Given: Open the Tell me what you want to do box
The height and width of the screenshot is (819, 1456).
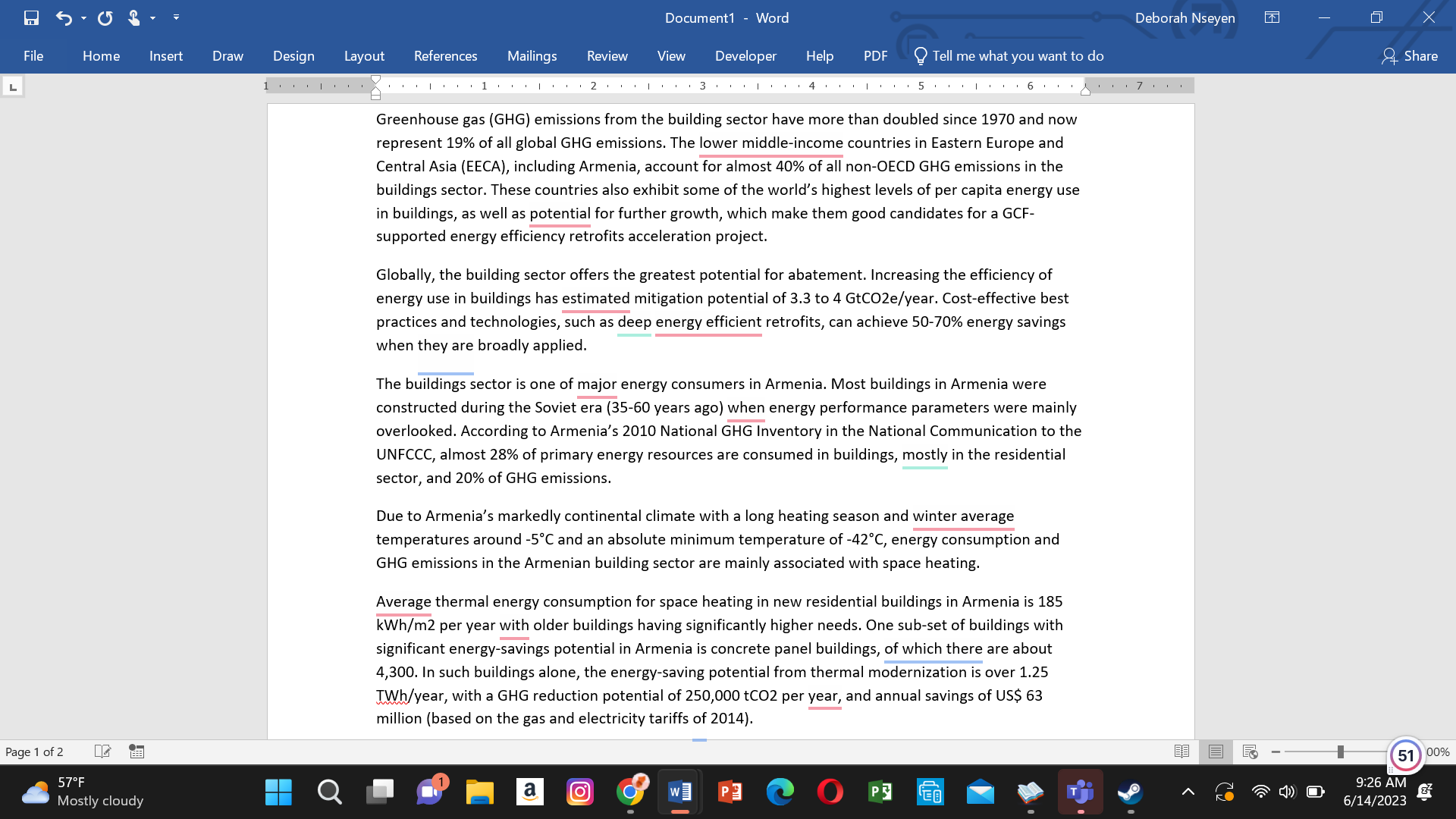Looking at the screenshot, I should click(x=1008, y=55).
